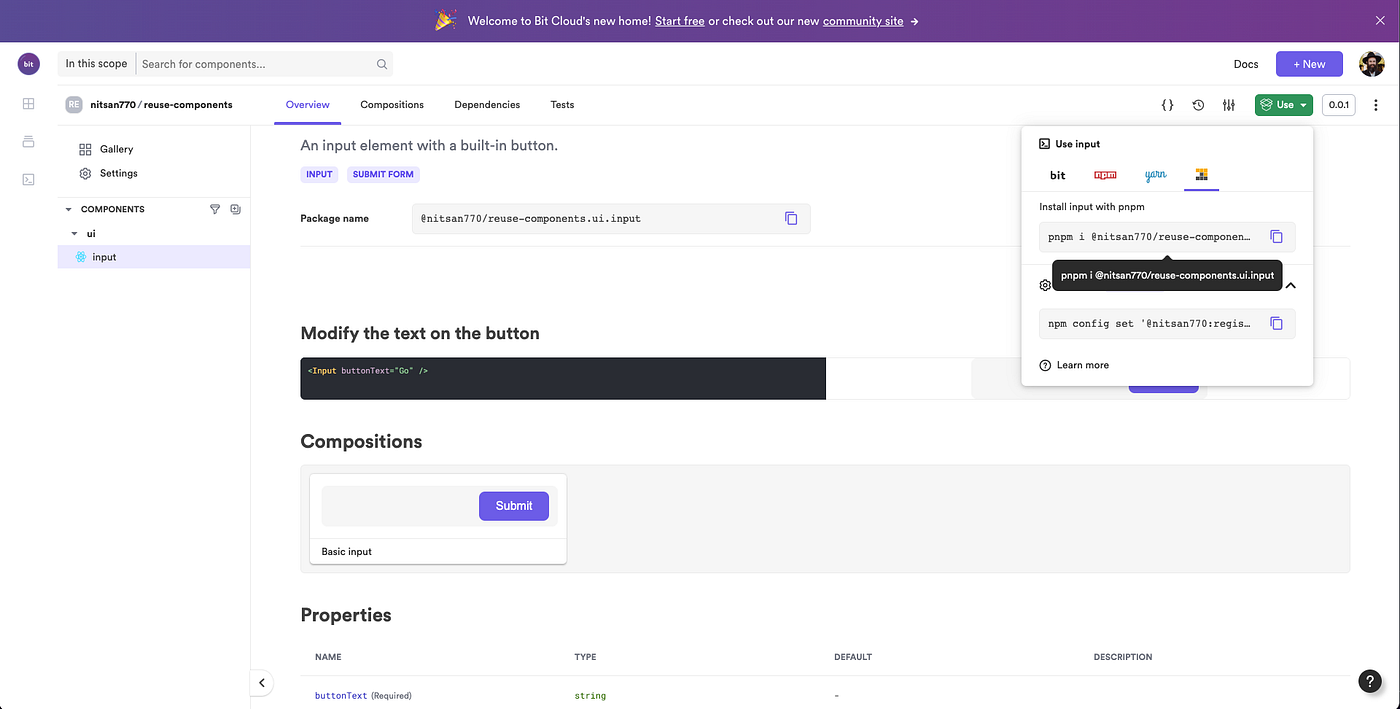This screenshot has width=1400, height=709.
Task: Collapse the sidebar with the chevron
Action: (261, 683)
